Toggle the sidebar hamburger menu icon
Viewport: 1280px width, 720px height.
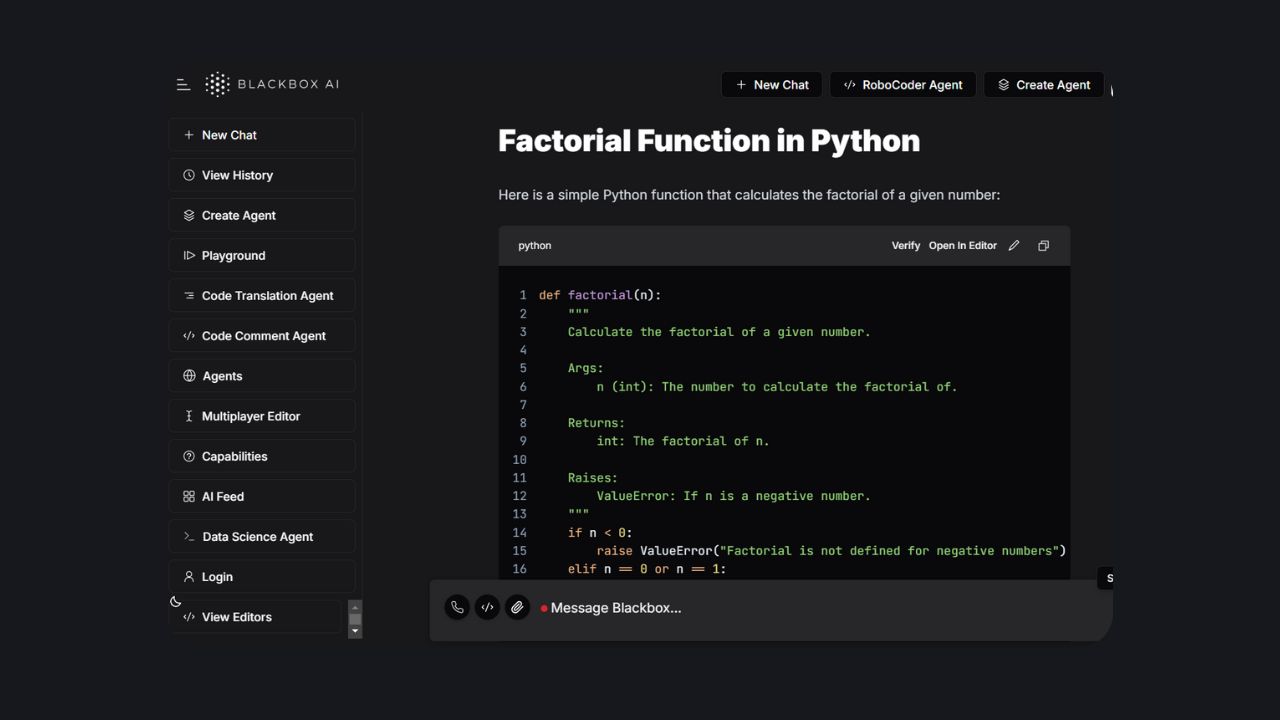183,85
